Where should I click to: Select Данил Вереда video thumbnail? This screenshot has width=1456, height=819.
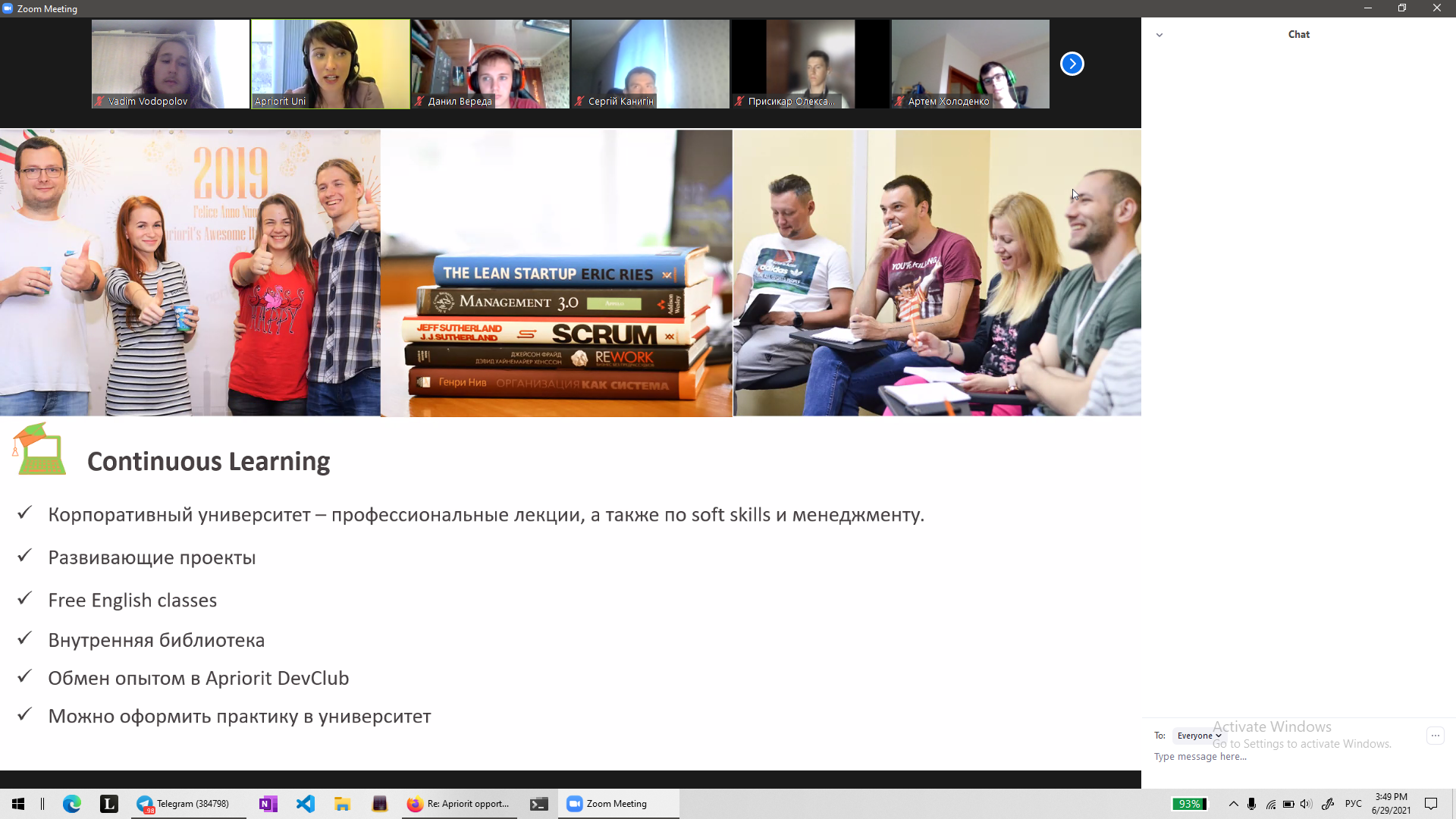[491, 64]
